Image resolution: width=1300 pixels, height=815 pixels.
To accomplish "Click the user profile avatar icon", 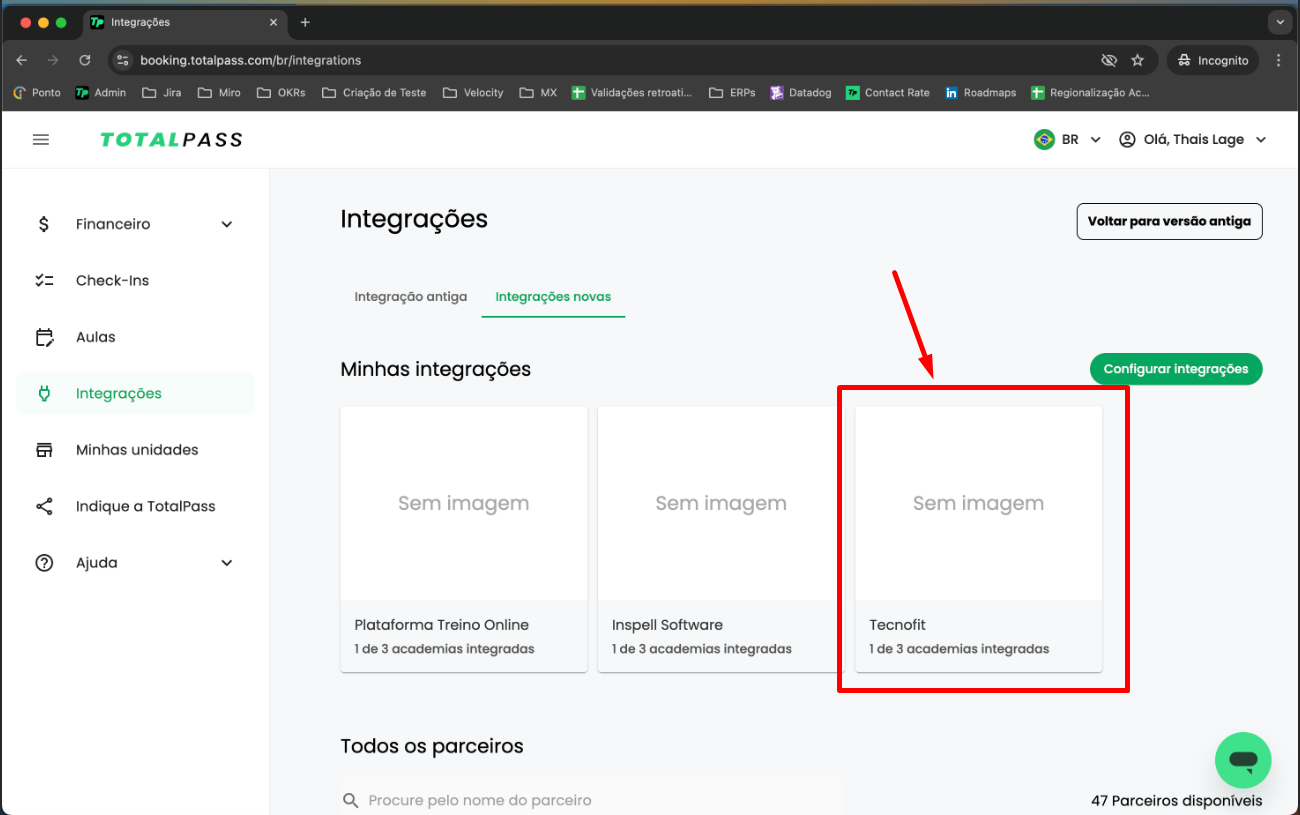I will [1127, 140].
